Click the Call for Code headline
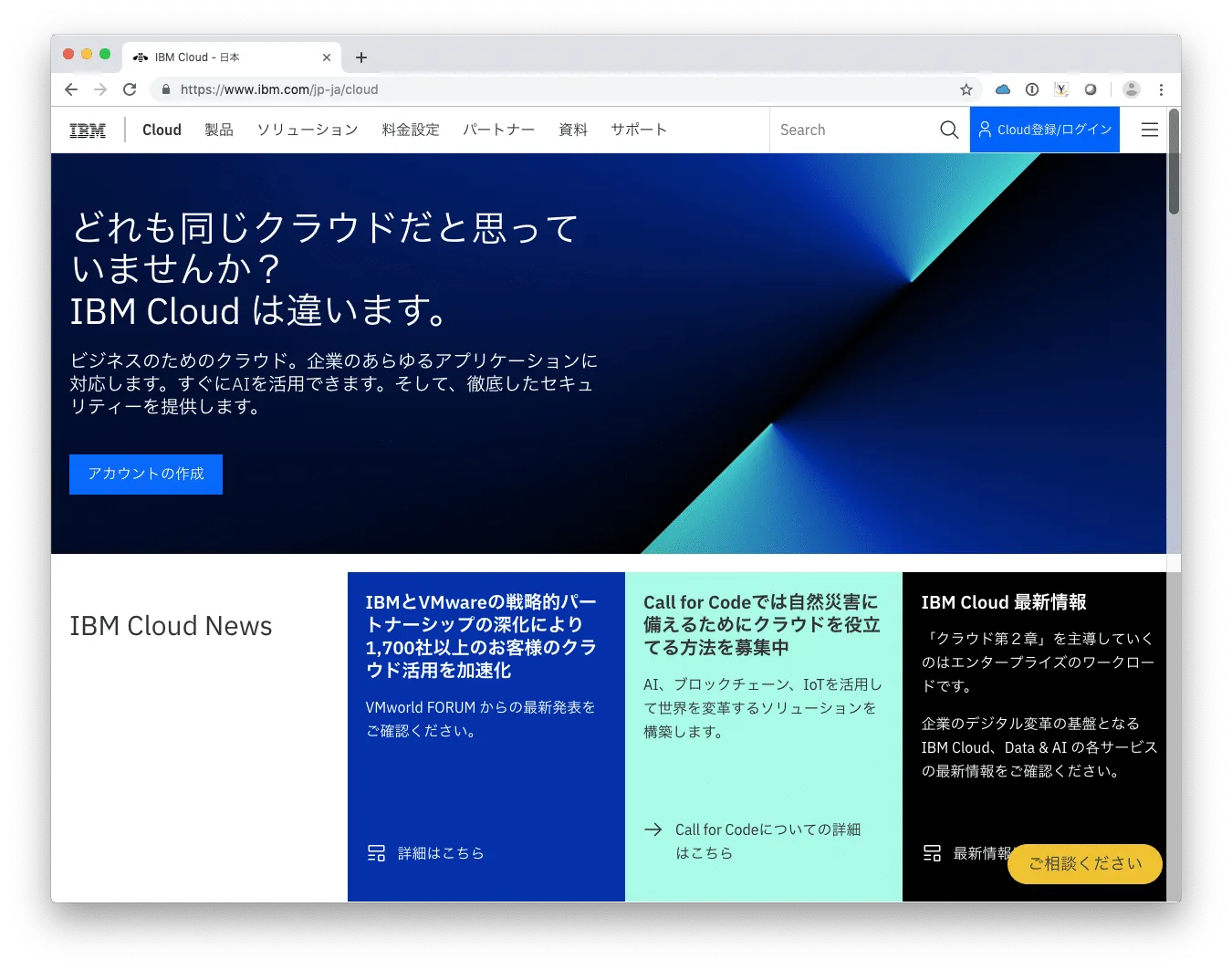The width and height of the screenshot is (1232, 970). (x=762, y=625)
